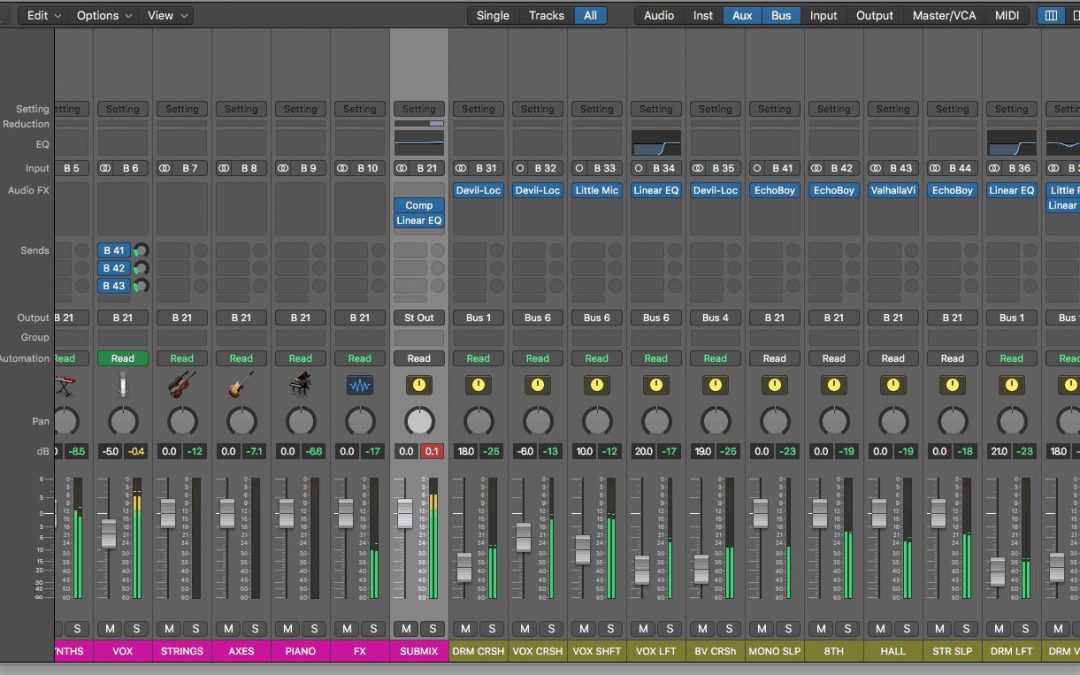This screenshot has height=675, width=1080.
Task: Open the St Out output slot on SUBMIX
Action: pos(418,317)
